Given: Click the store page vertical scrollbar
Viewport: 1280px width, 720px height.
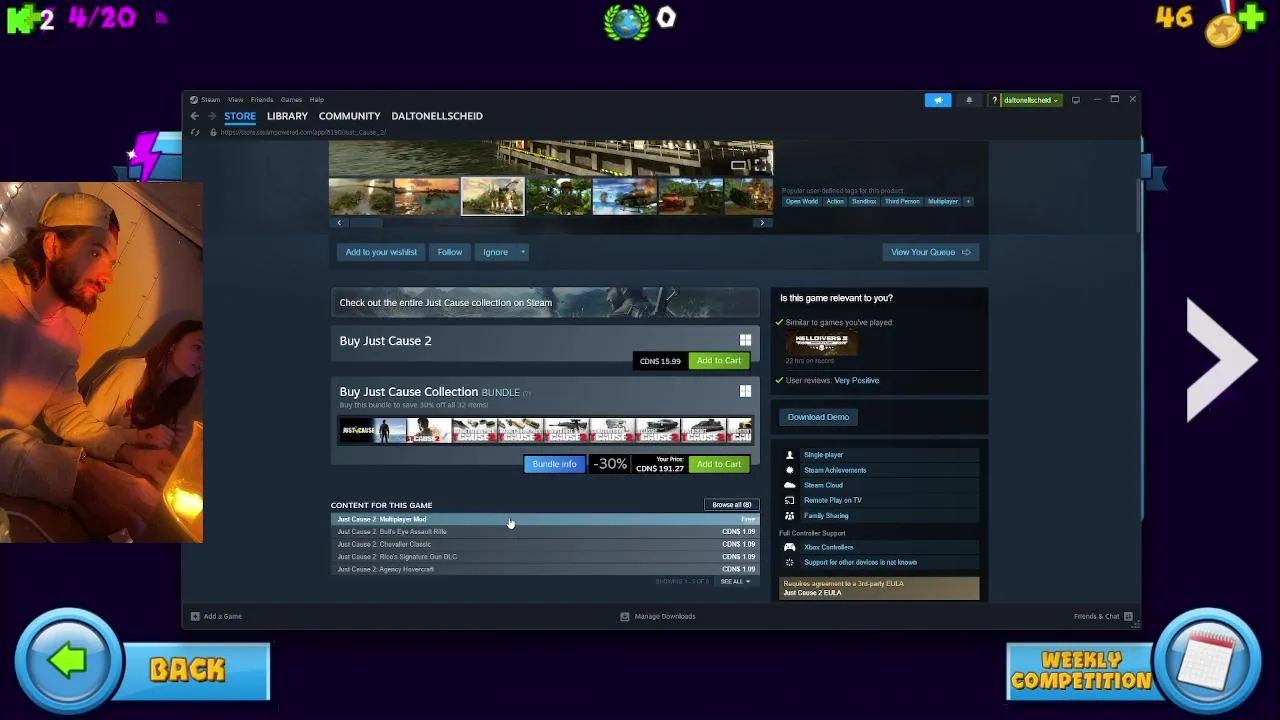Looking at the screenshot, I should pyautogui.click(x=1137, y=205).
